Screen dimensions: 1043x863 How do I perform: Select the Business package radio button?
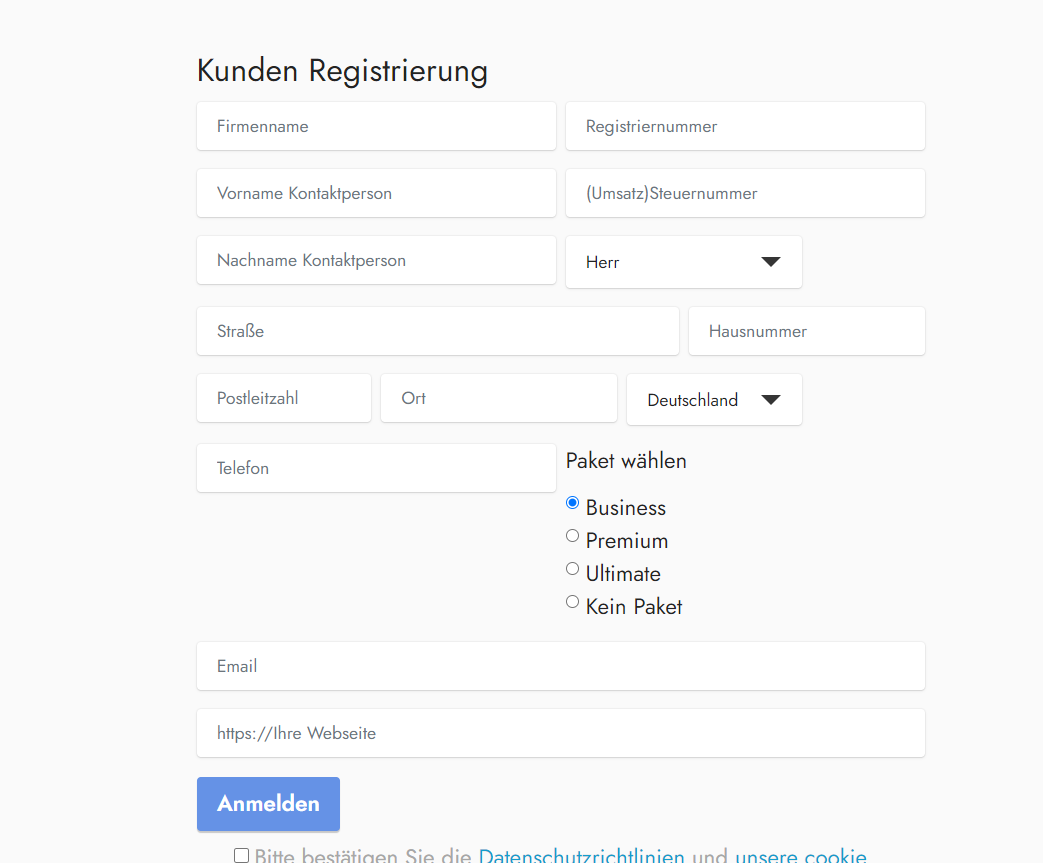coord(573,503)
